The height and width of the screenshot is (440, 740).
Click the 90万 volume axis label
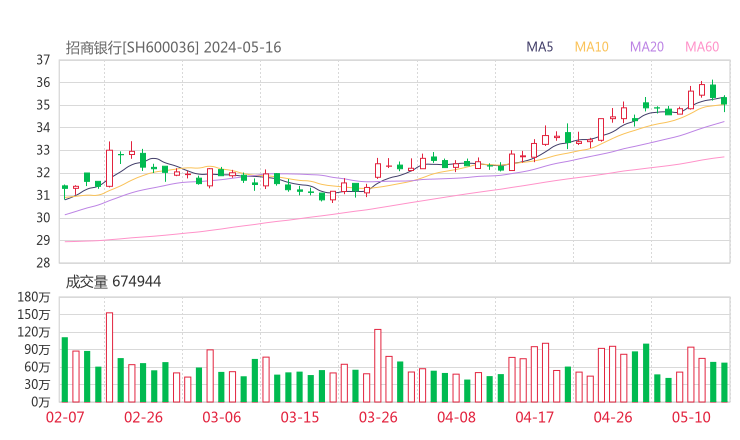(37, 349)
